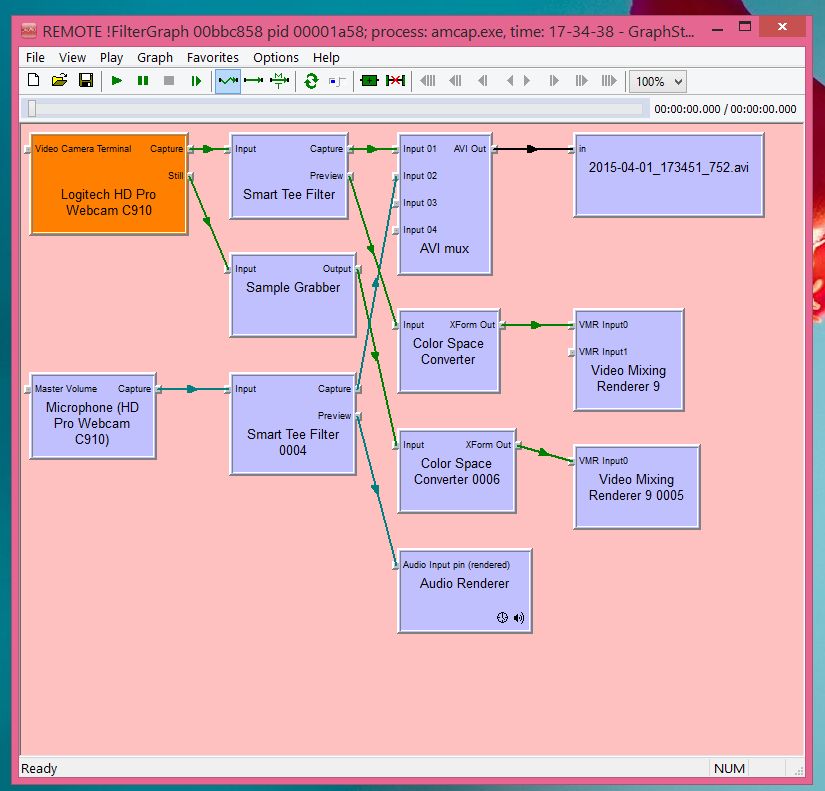Click the green connect icon marked M over T
Viewport: 825px width, 791px height.
279,81
